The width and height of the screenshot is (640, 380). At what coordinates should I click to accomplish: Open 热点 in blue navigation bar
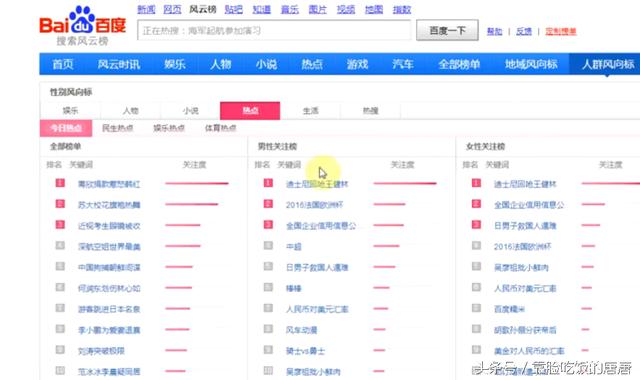312,64
